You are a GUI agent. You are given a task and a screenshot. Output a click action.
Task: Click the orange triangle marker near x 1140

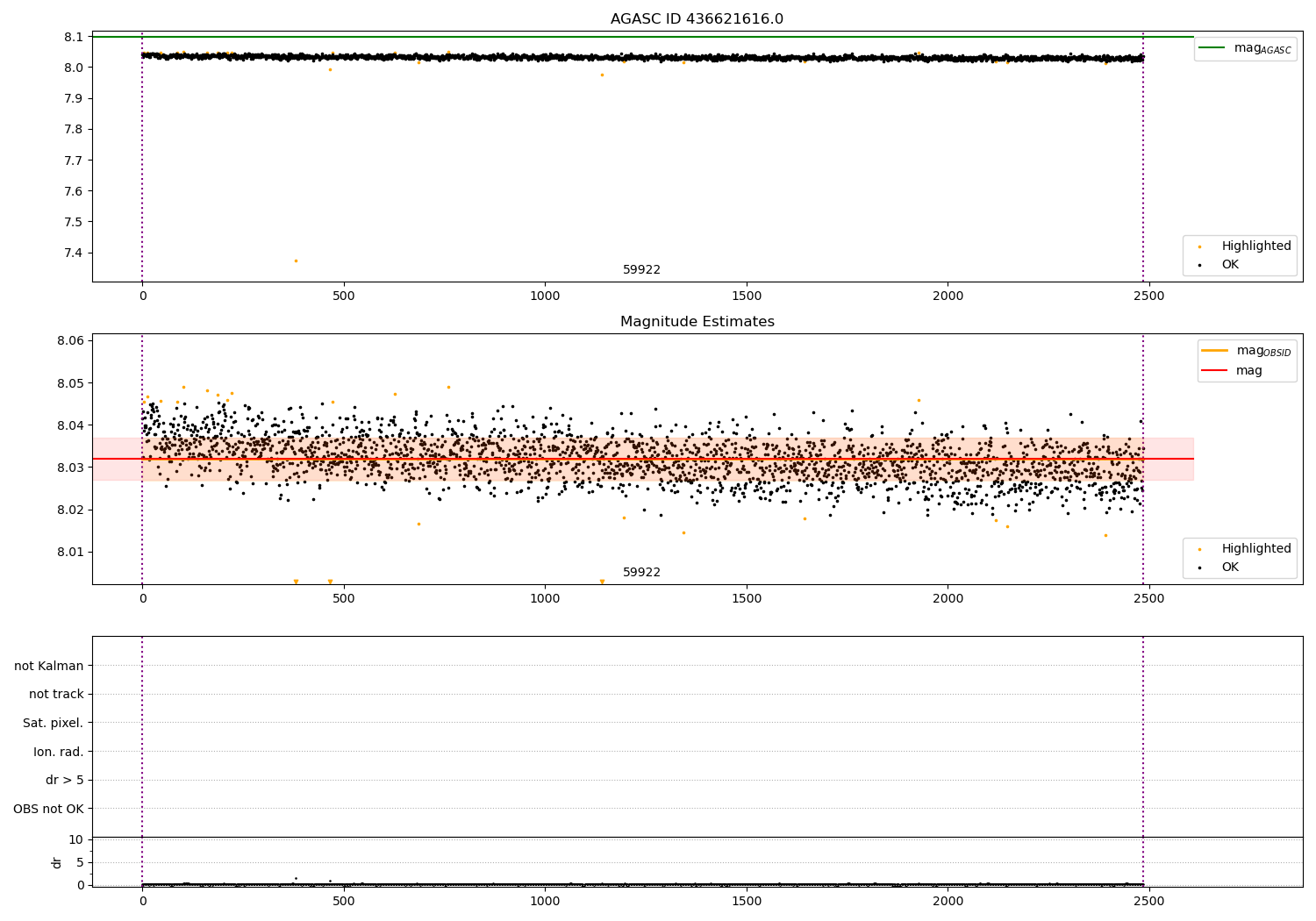(602, 582)
